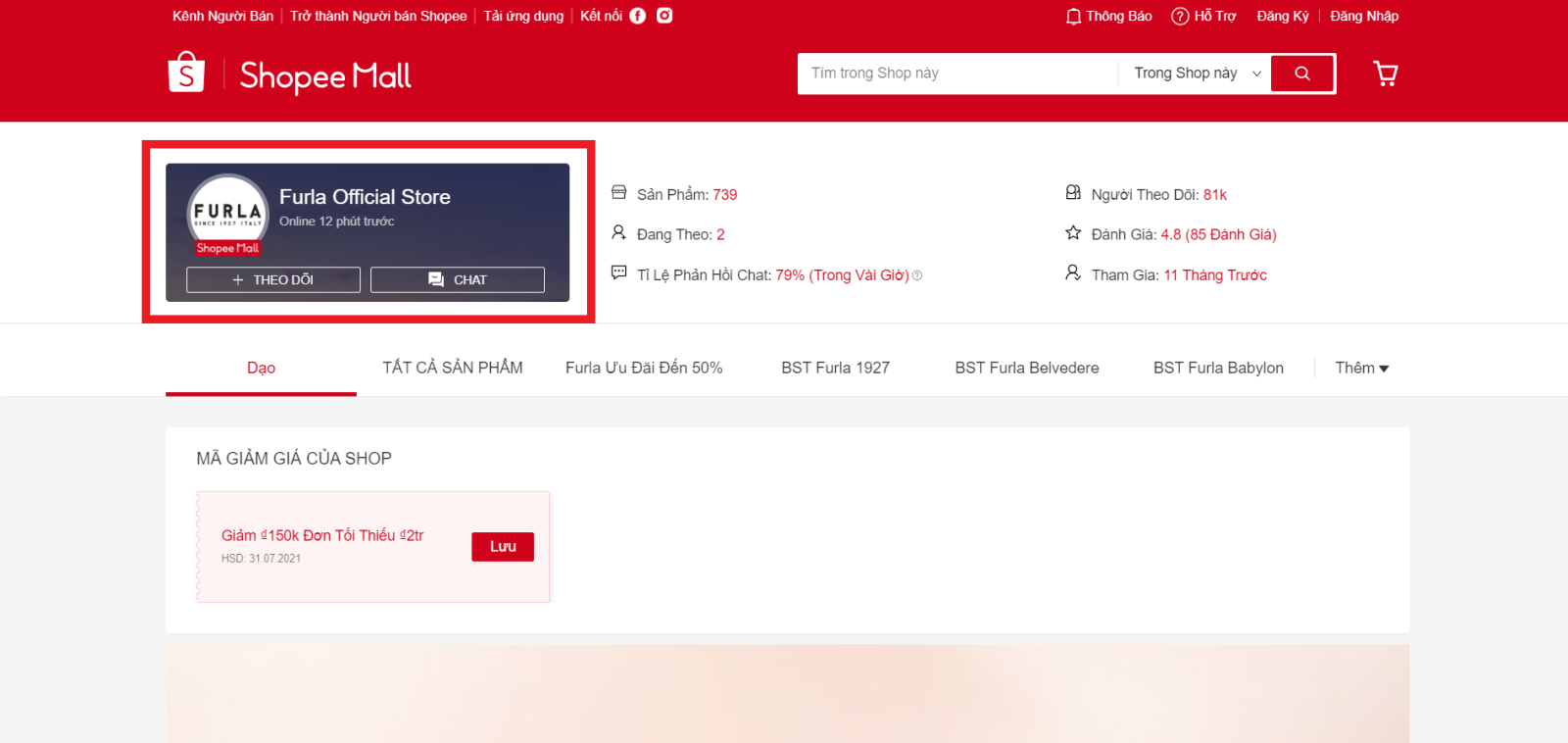The image size is (1568, 743).
Task: Expand the Thêm category menu
Action: (1361, 369)
